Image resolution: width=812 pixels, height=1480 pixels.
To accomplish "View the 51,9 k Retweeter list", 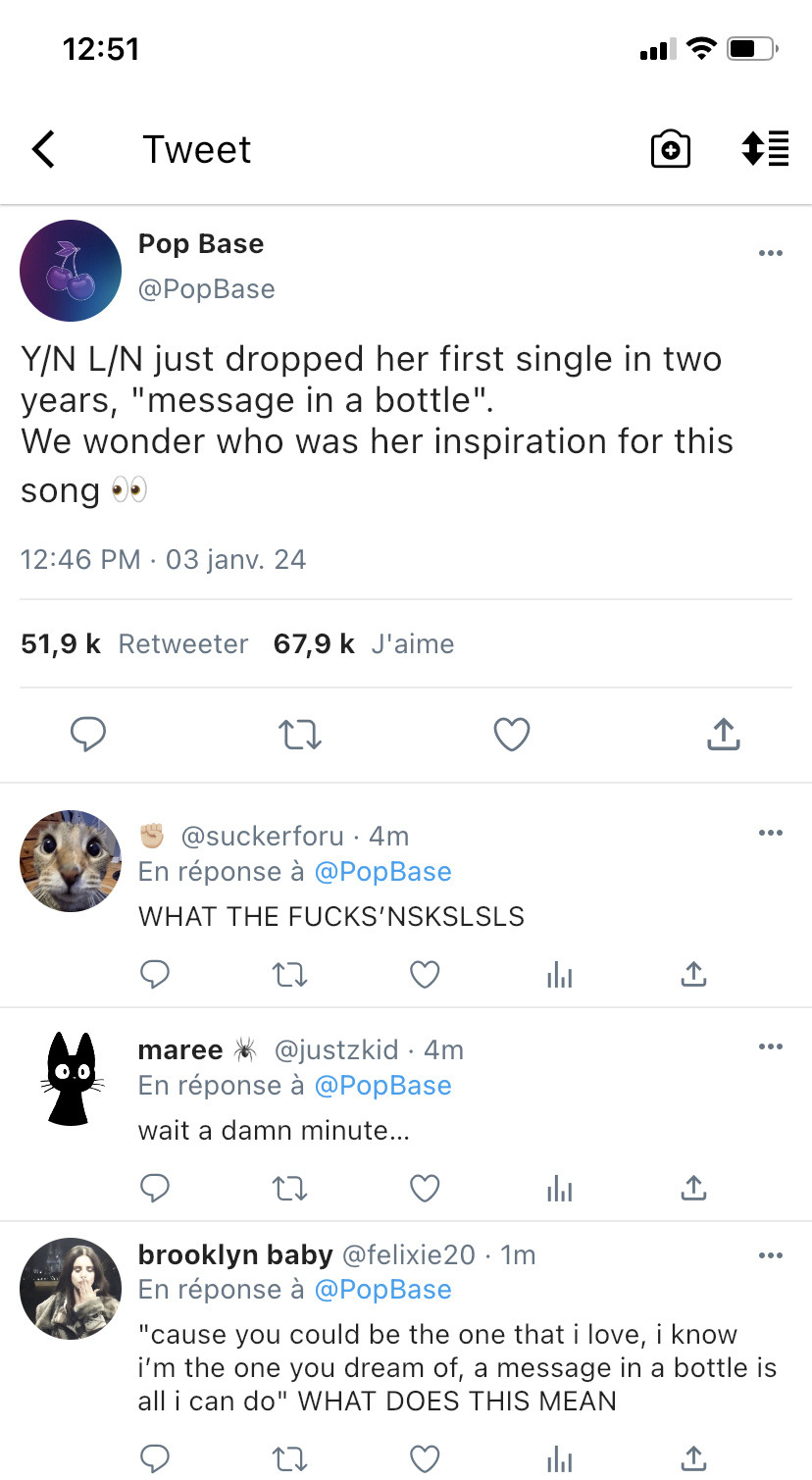I will tap(134, 644).
